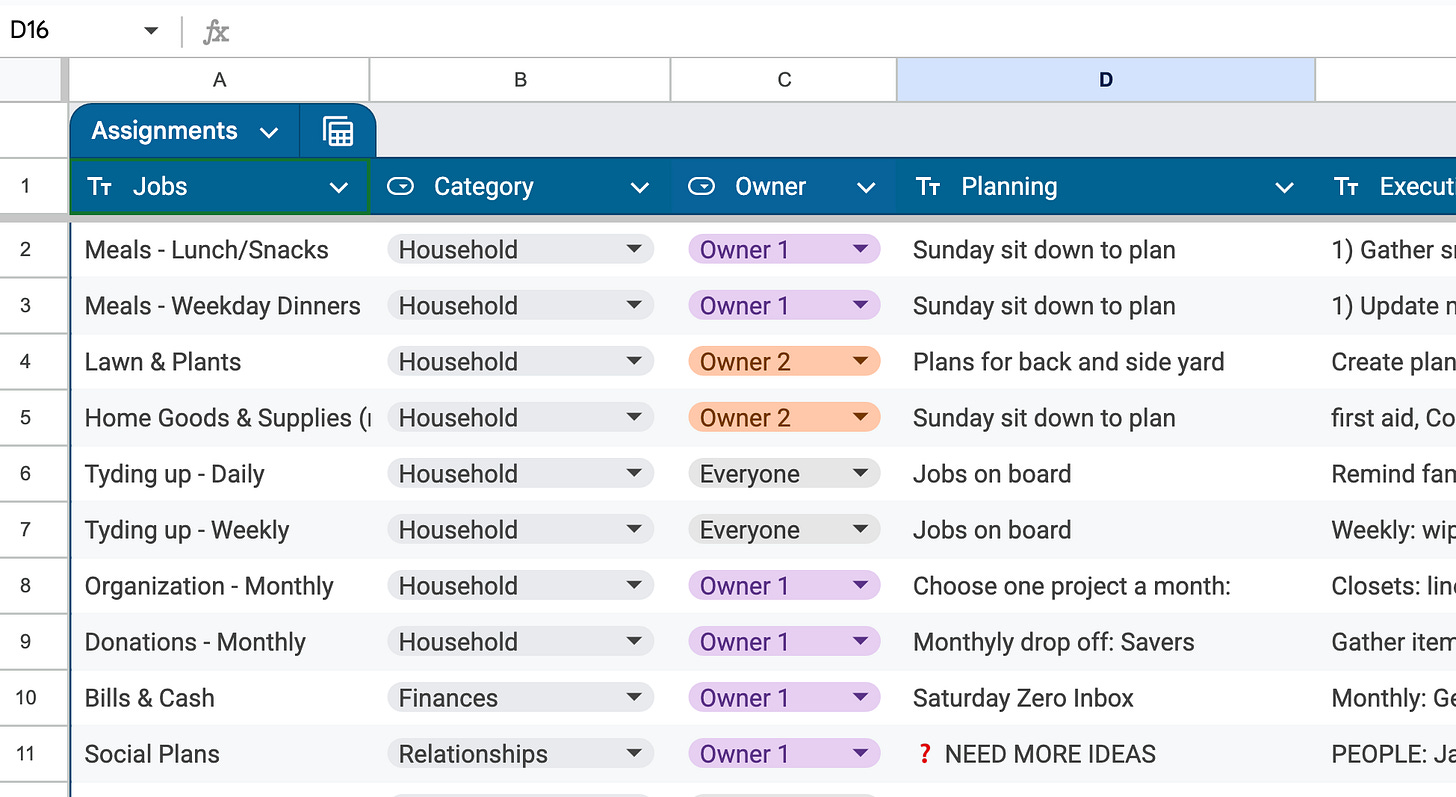Viewport: 1456px width, 797px height.
Task: Expand the Assignments table menu chevron
Action: [x=268, y=132]
